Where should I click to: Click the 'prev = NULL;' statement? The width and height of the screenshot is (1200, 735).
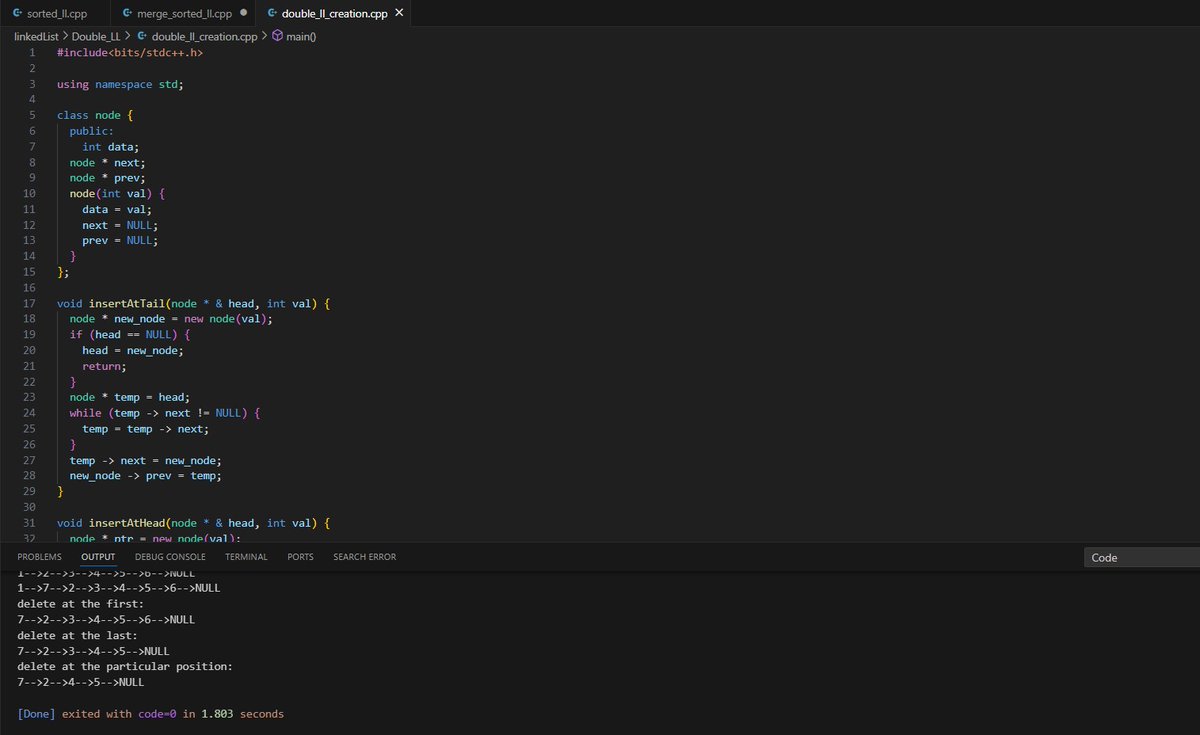point(120,240)
